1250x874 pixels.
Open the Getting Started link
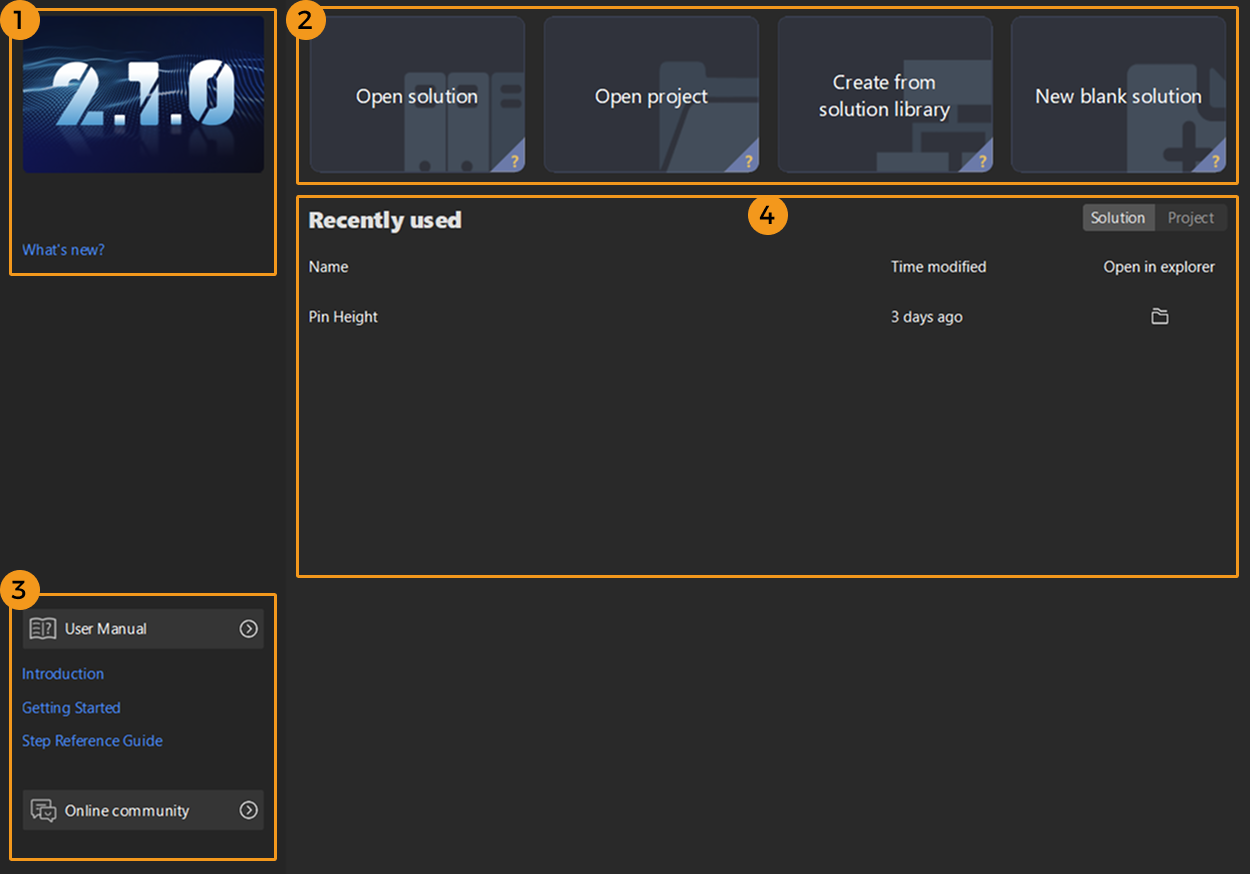coord(71,708)
